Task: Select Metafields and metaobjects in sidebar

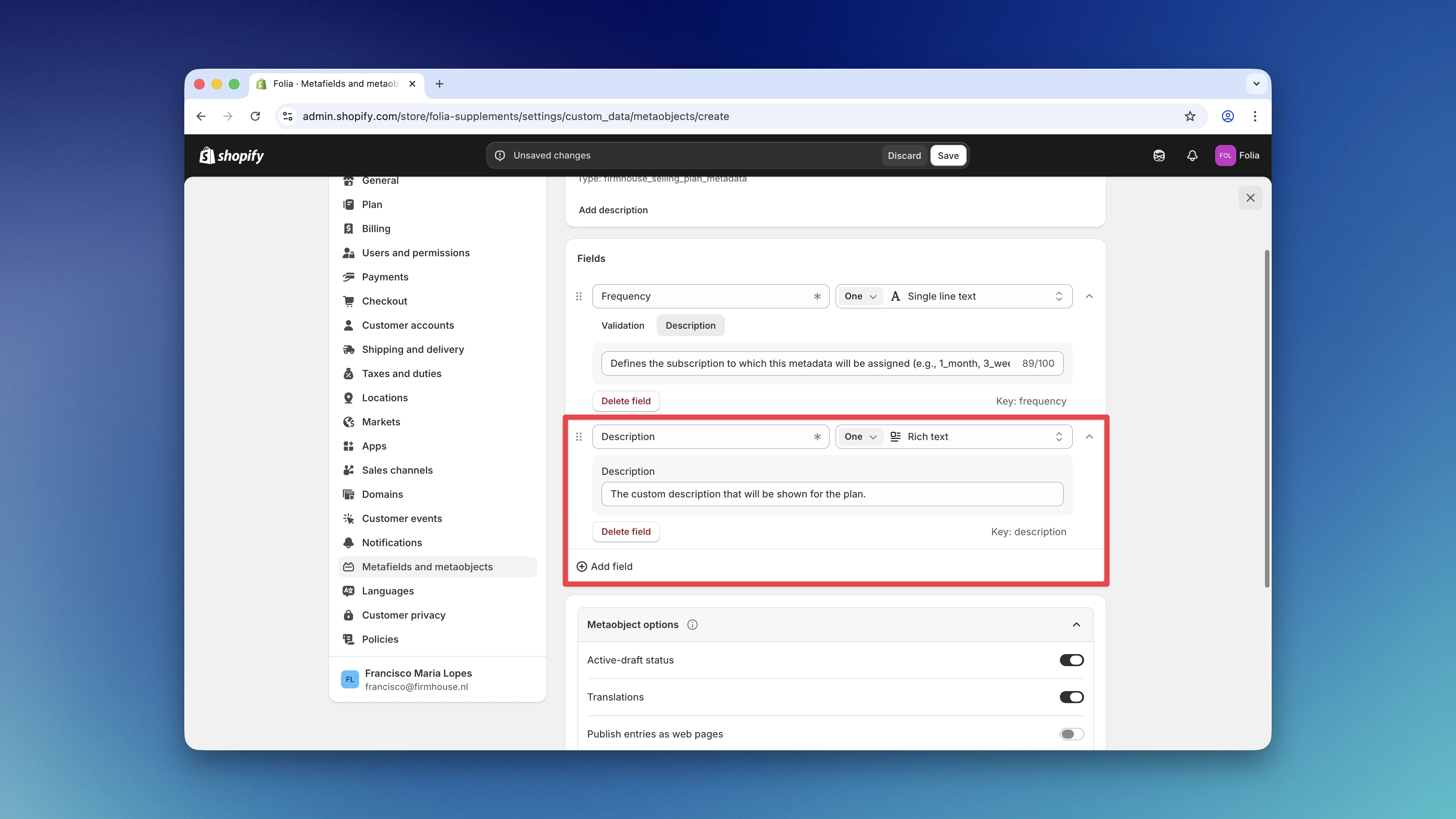Action: coord(437,567)
